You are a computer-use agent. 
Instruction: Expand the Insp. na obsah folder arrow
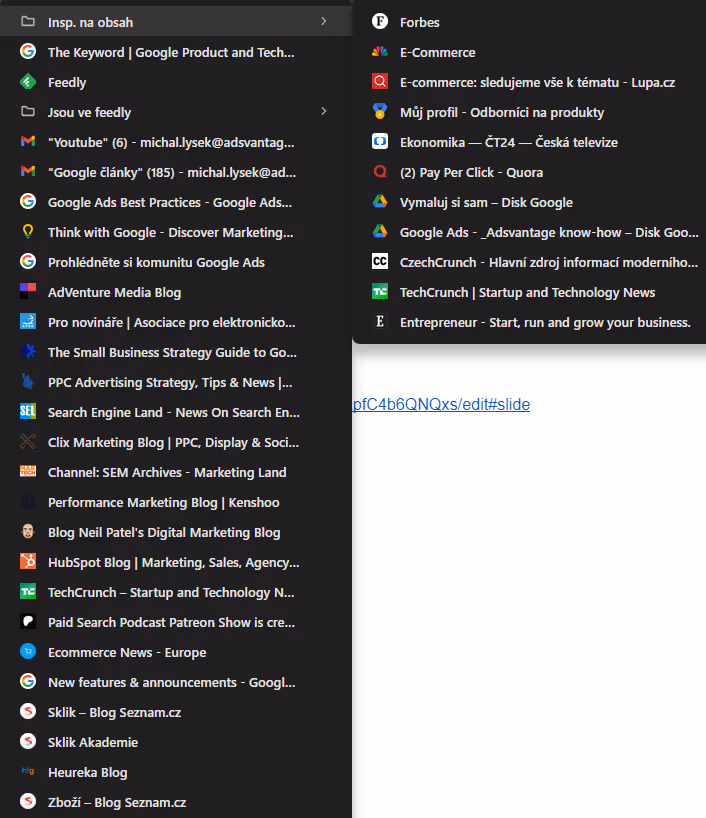point(324,21)
